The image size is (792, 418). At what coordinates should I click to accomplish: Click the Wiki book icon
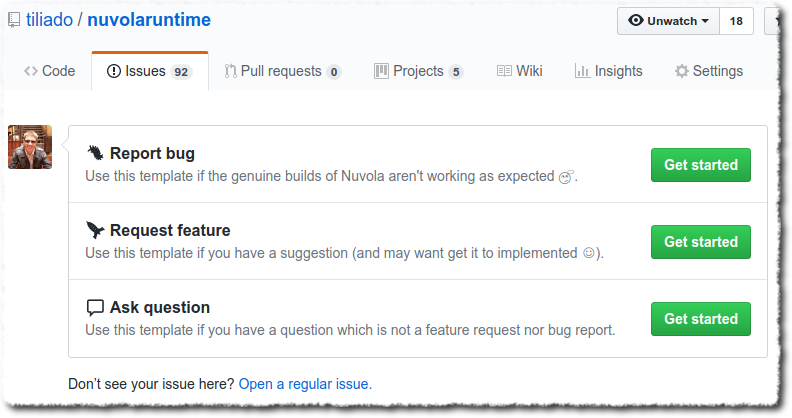point(504,71)
